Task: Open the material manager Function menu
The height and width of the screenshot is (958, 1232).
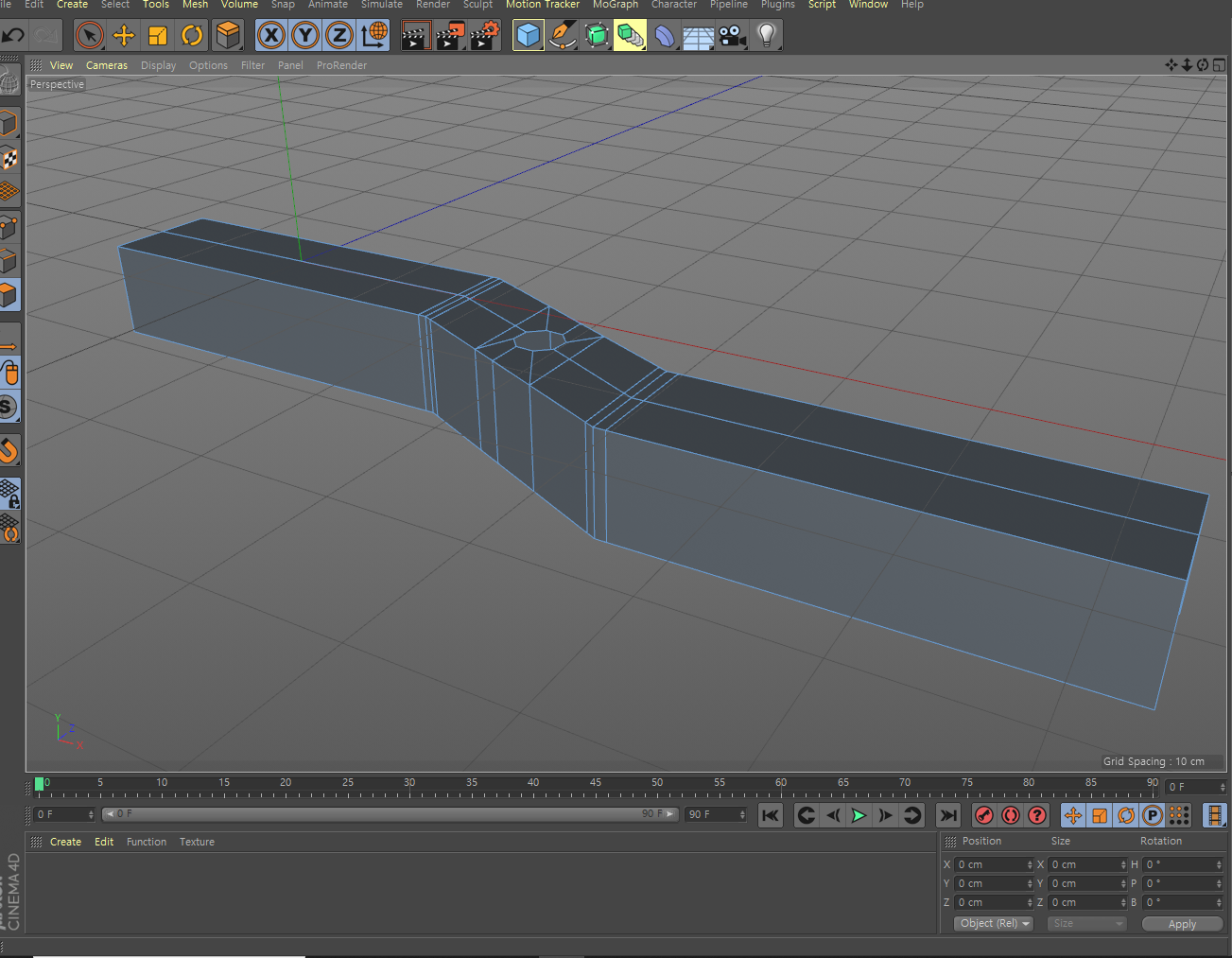Action: coord(147,842)
